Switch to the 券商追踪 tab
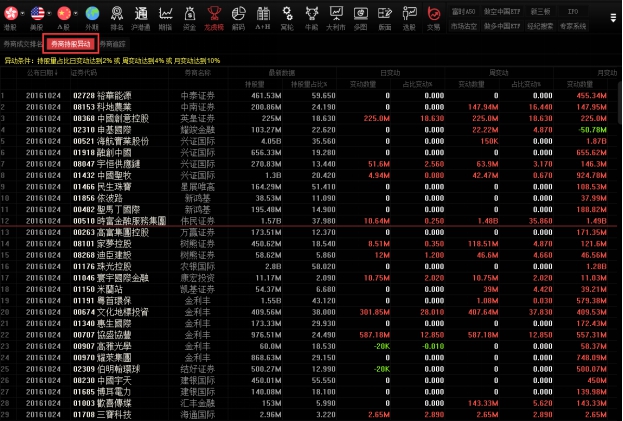The width and height of the screenshot is (623, 421). coord(112,45)
